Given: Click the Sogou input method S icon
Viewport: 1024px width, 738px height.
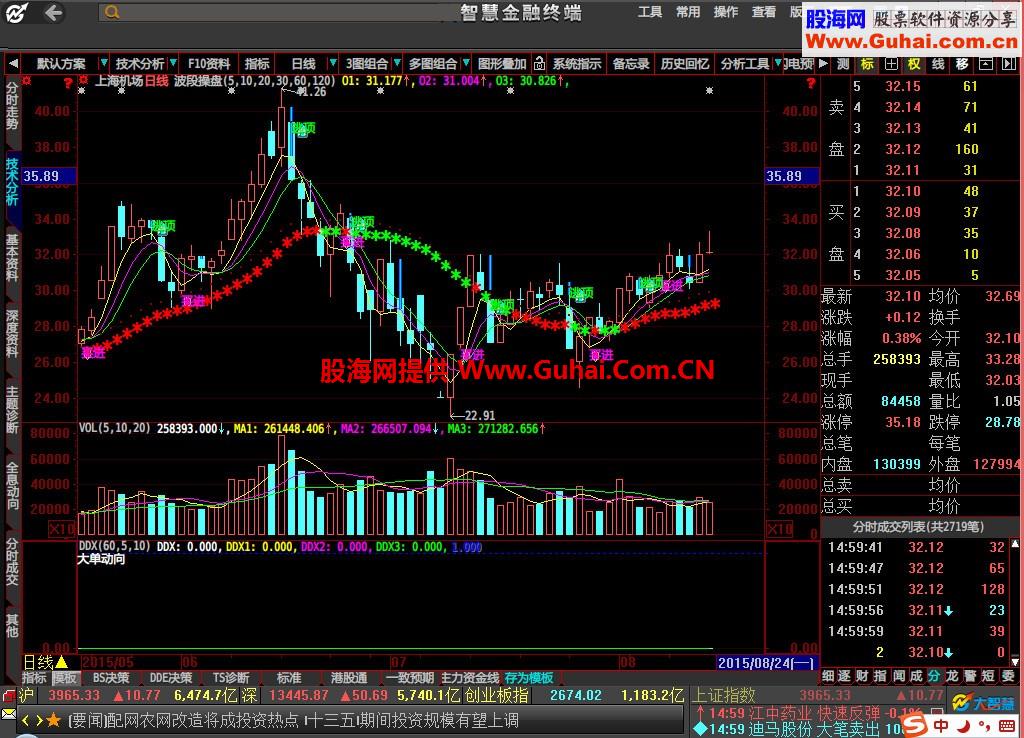Looking at the screenshot, I should (x=914, y=724).
